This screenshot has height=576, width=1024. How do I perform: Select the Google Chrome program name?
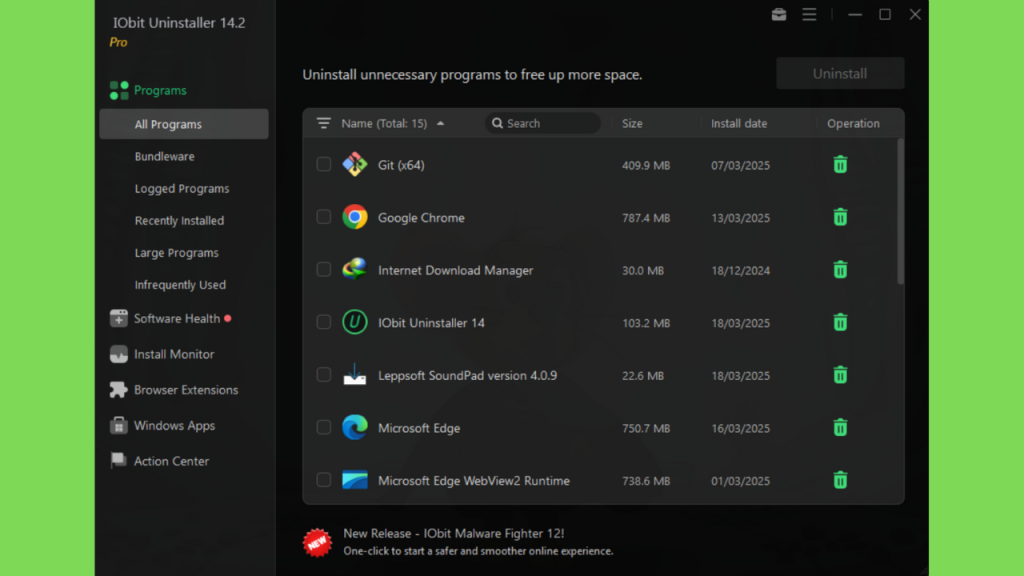(421, 218)
